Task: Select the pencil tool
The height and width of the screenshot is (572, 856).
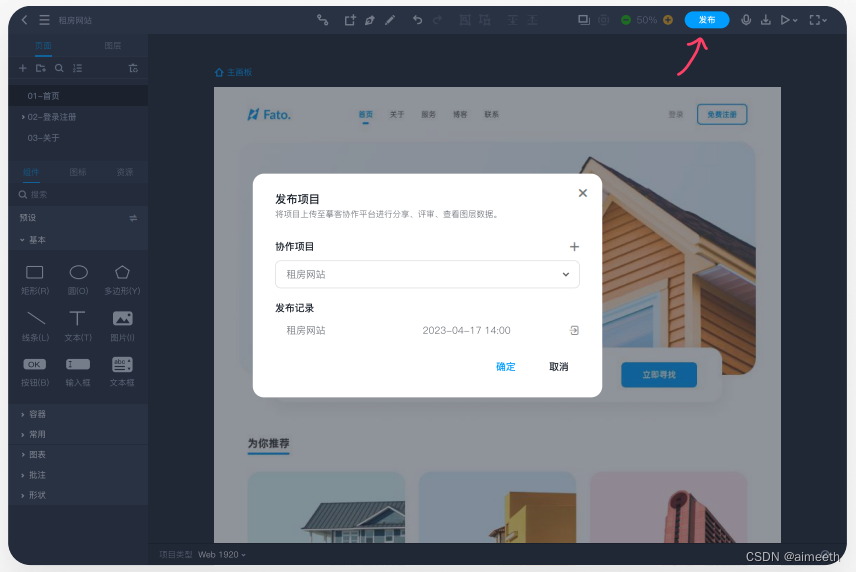Action: click(x=390, y=20)
